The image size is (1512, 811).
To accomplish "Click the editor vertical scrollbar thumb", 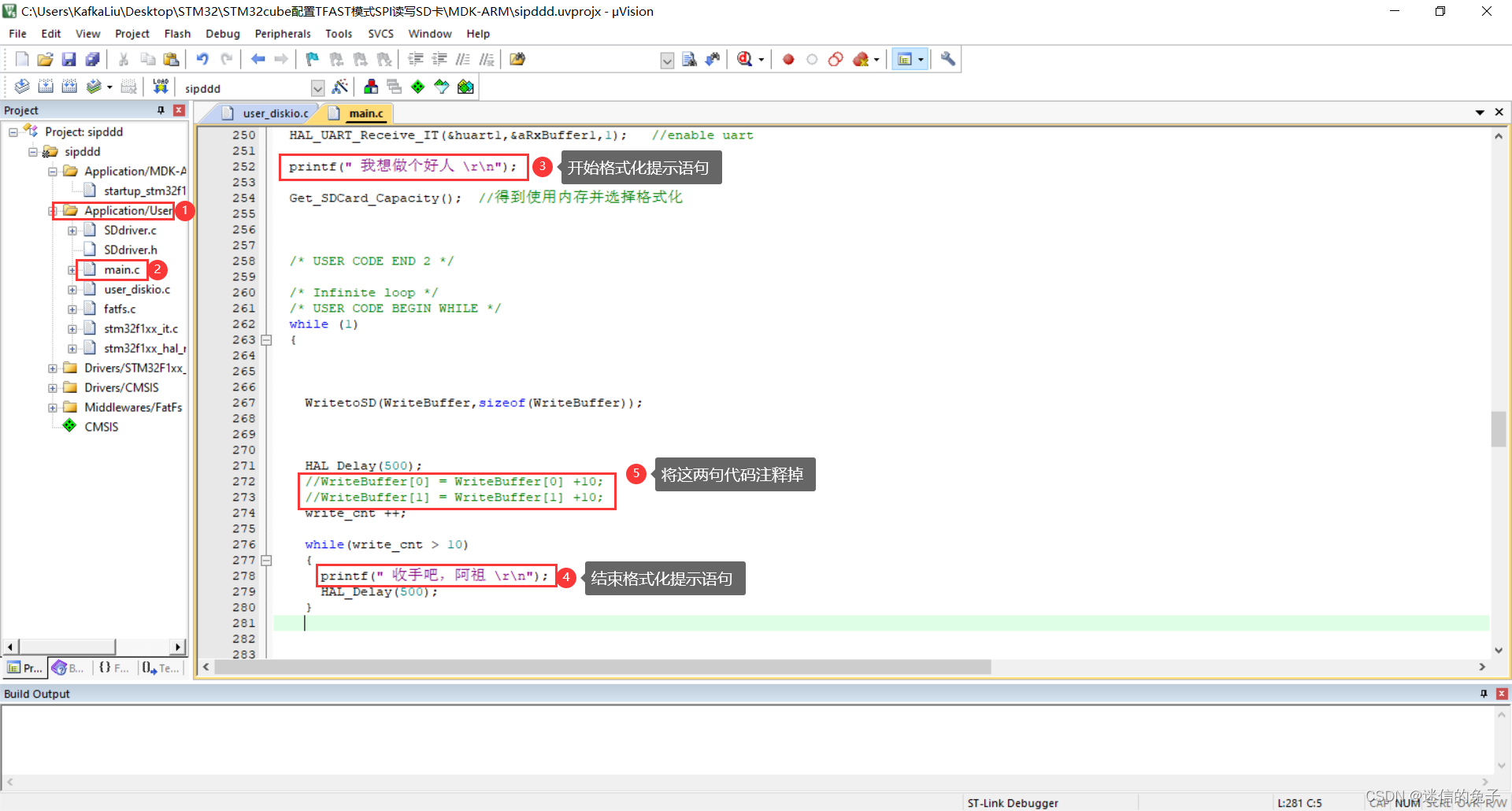I will click(x=1498, y=429).
